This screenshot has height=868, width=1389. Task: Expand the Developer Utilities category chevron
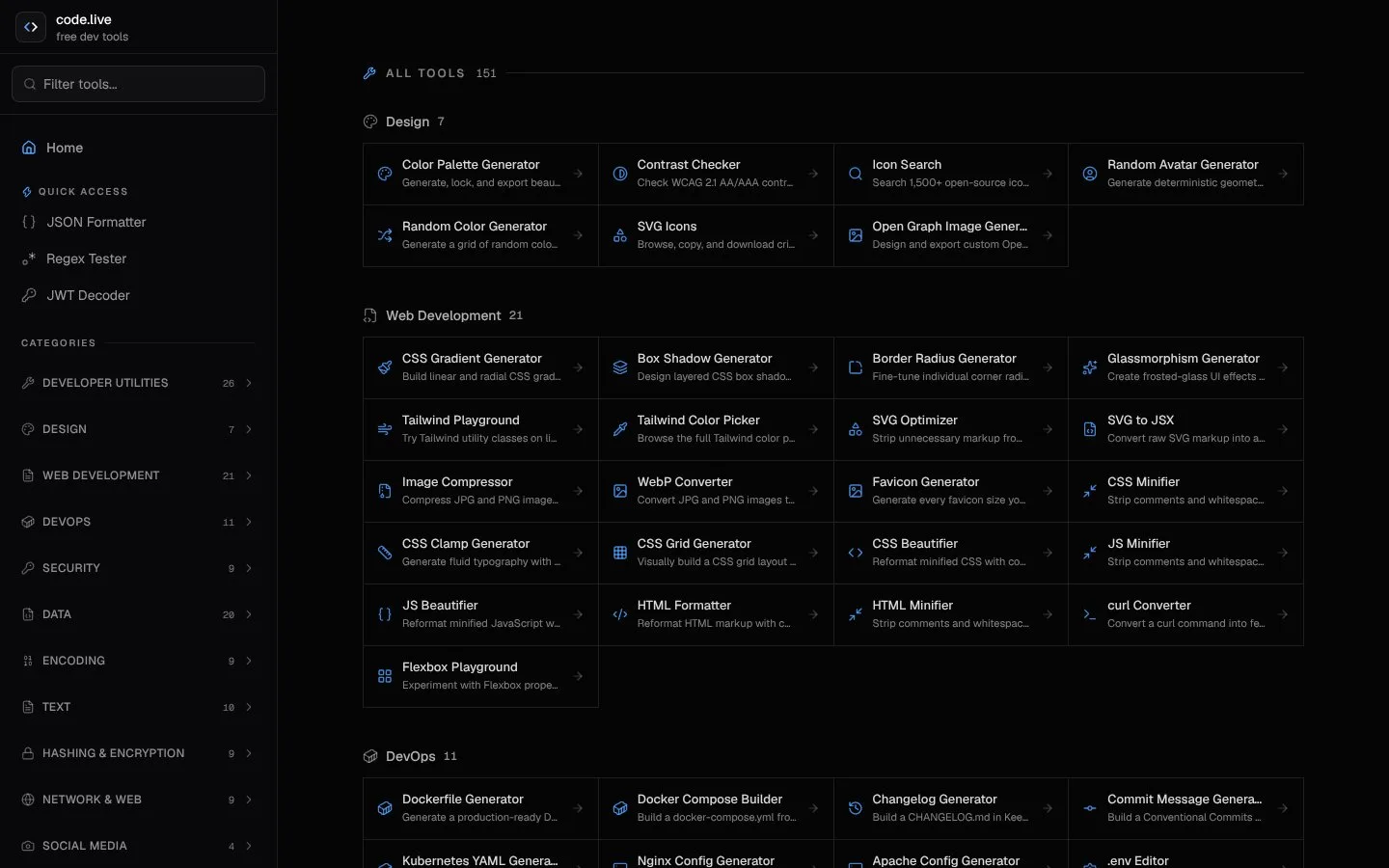(249, 383)
